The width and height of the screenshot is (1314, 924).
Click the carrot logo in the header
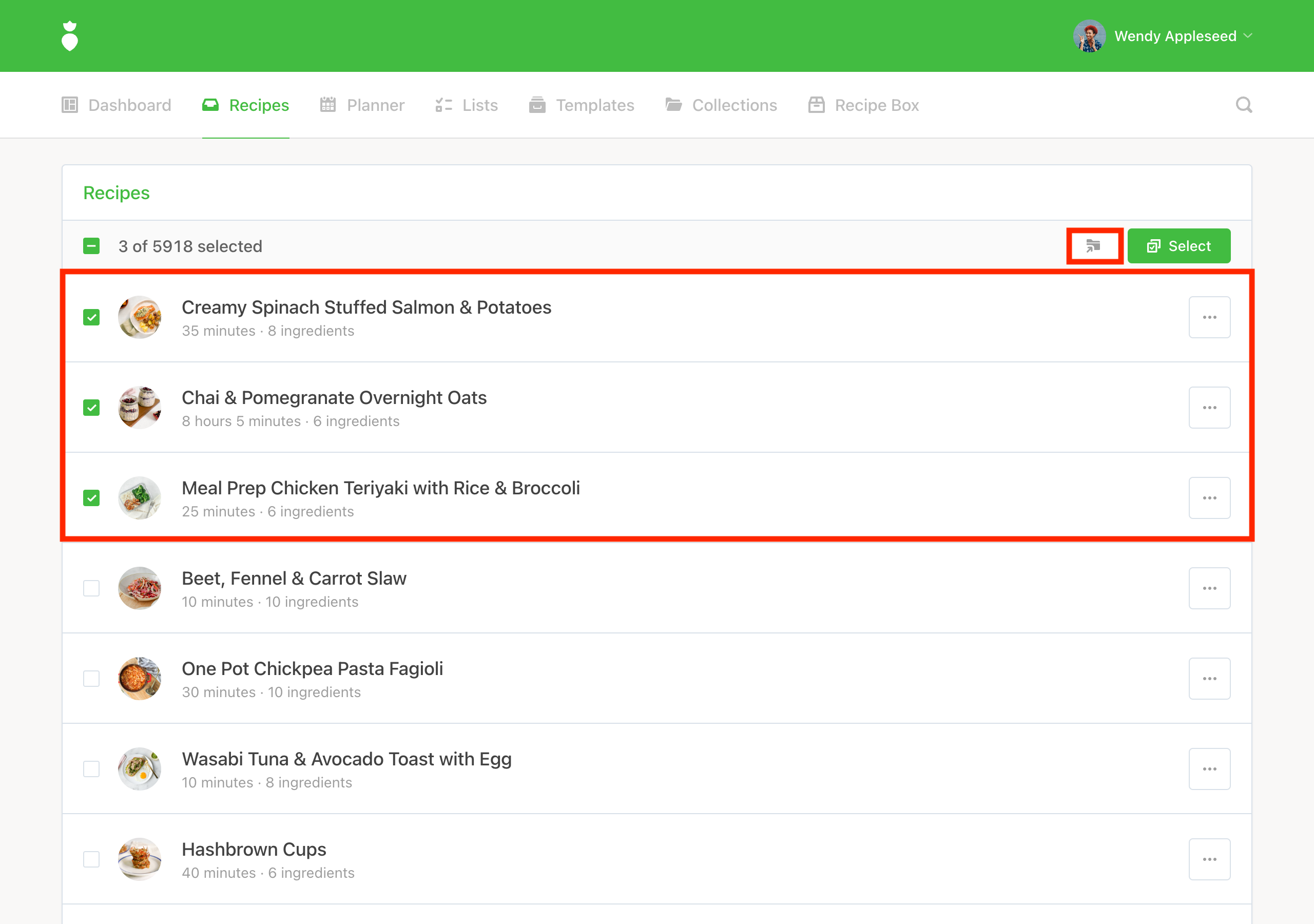click(x=70, y=36)
